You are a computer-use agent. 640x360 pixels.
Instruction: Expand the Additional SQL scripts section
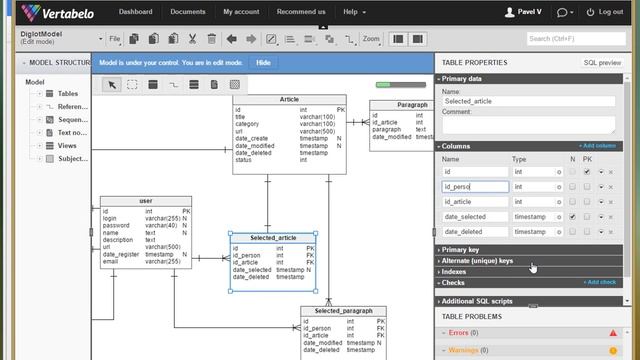[529, 301]
